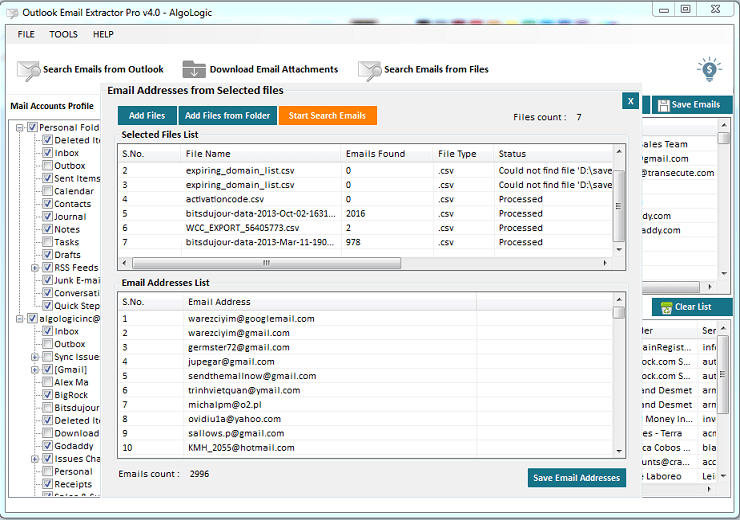Screen dimensions: 740x520
Task: Collapse the Personal Folders tree node
Action: (20, 128)
